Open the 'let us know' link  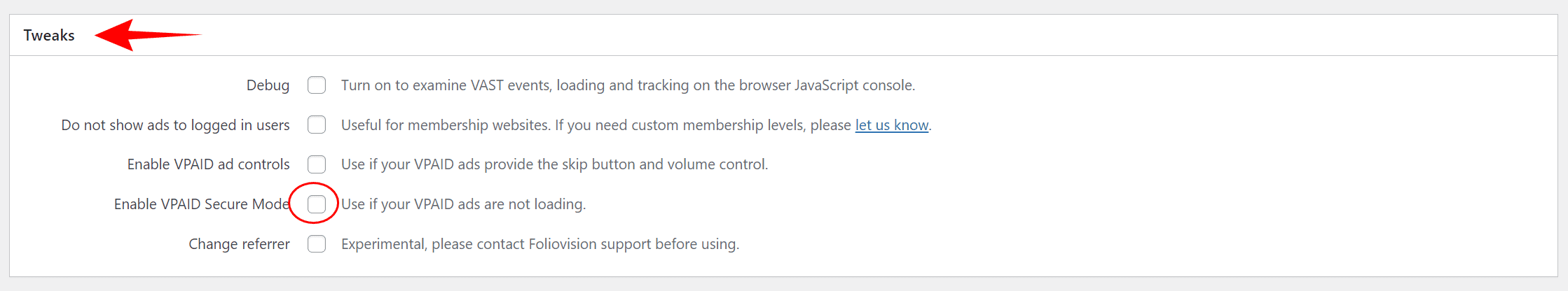point(892,125)
